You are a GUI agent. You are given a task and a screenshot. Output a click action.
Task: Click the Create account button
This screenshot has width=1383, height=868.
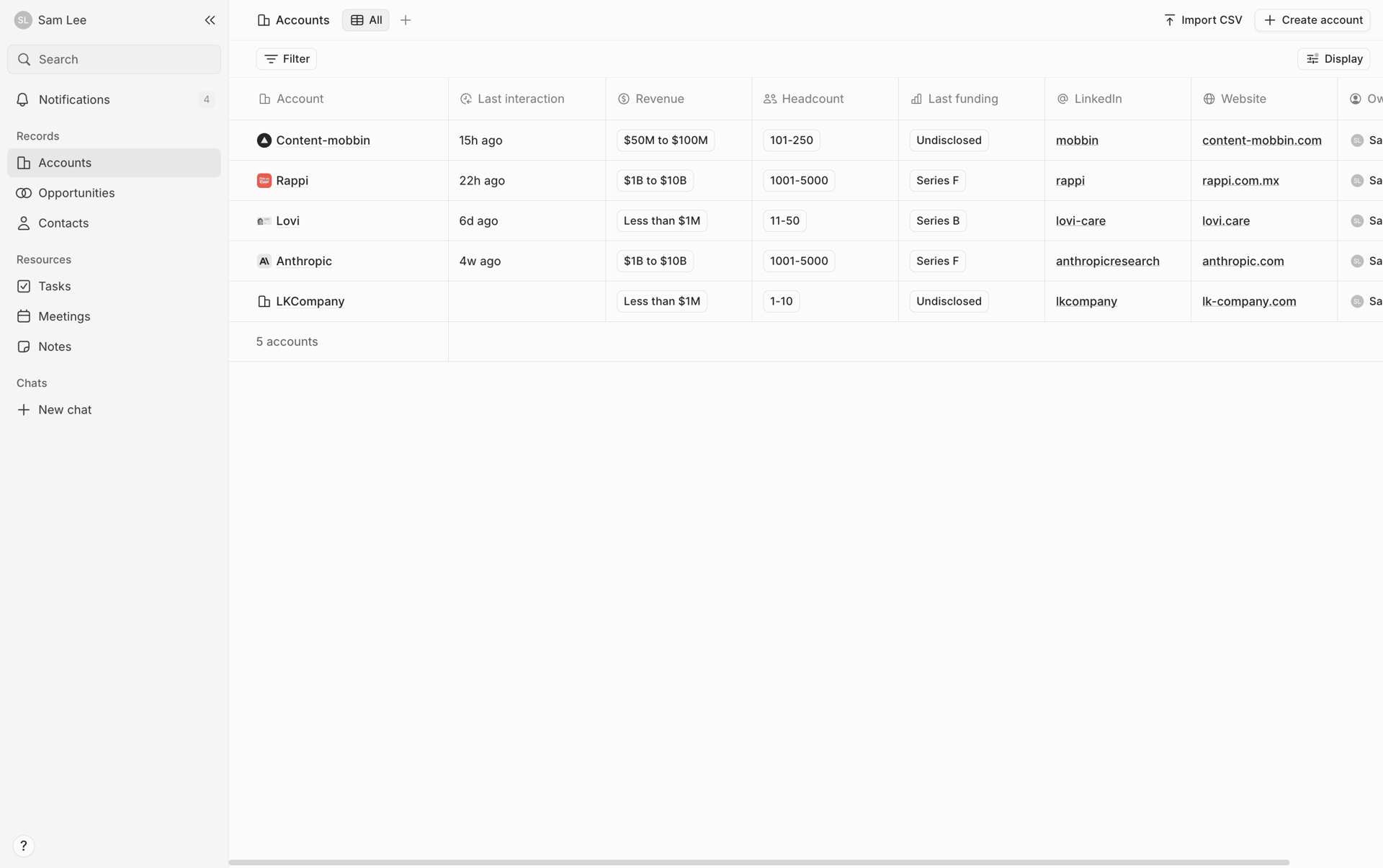1312,20
